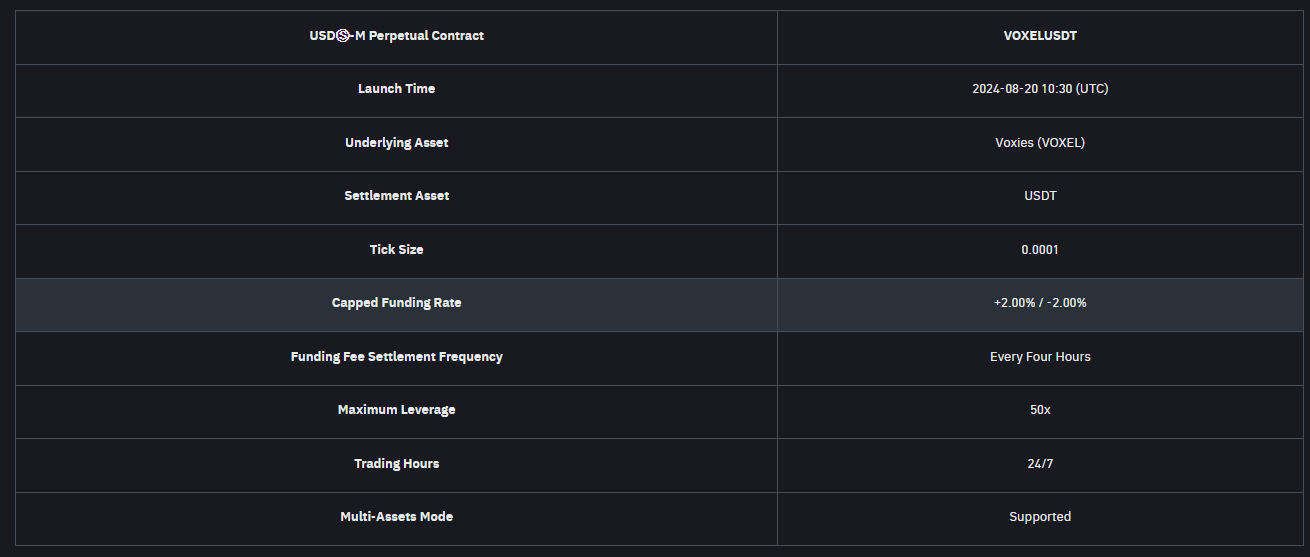
Task: Select the 24/7 trading hours value
Action: (1040, 464)
